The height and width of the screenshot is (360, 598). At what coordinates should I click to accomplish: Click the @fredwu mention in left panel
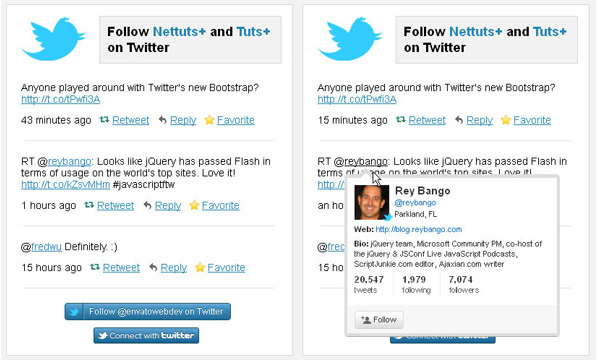46,247
